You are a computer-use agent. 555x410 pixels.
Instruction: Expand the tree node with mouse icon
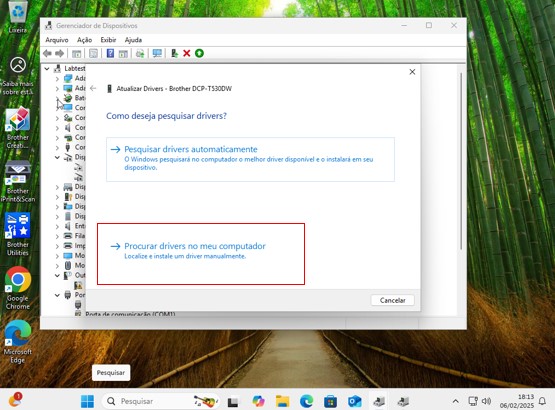(57, 266)
